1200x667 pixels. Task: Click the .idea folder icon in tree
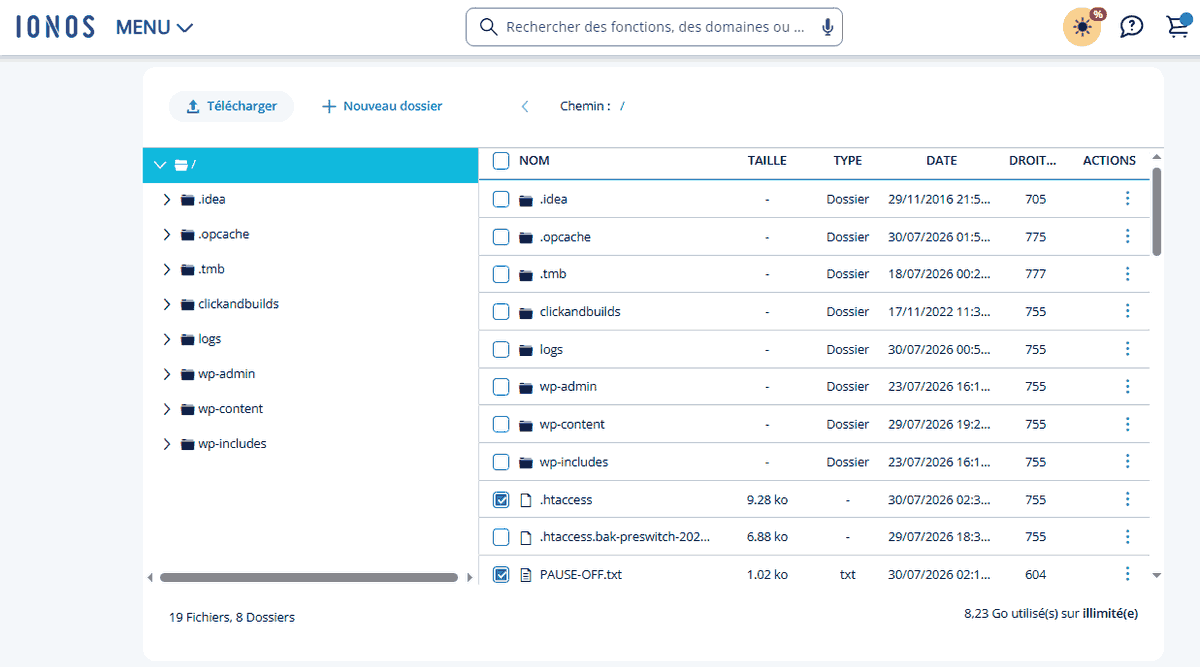[187, 200]
